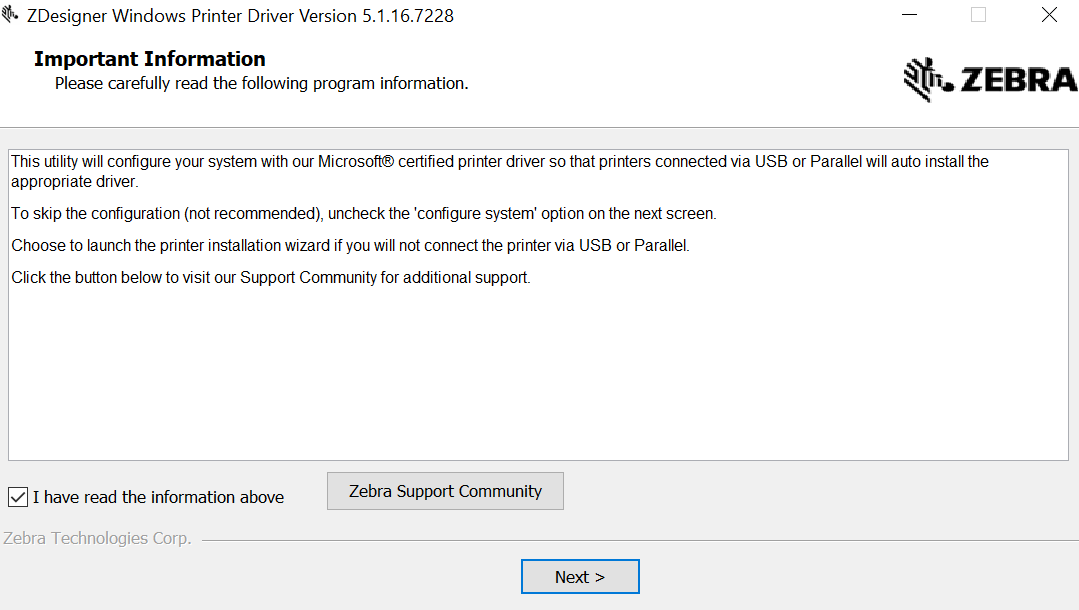This screenshot has width=1079, height=610.
Task: Toggle the information acknowledgment checkbox
Action: pos(17,497)
